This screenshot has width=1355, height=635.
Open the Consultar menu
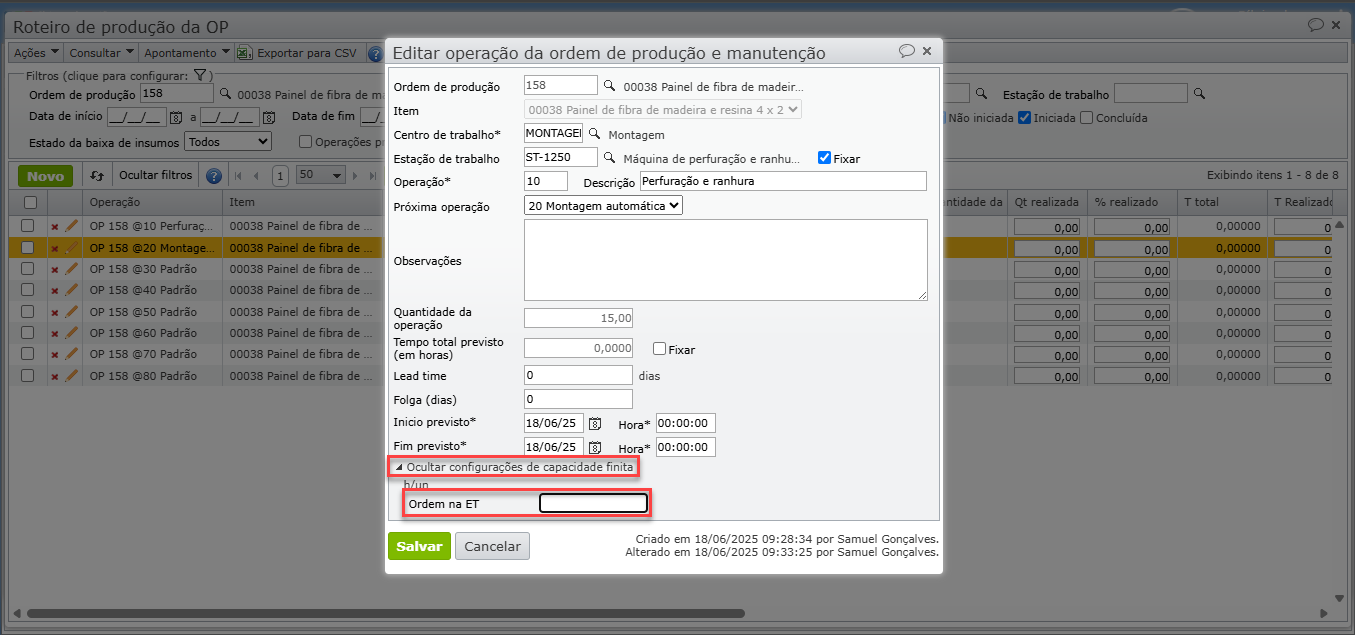tap(101, 52)
